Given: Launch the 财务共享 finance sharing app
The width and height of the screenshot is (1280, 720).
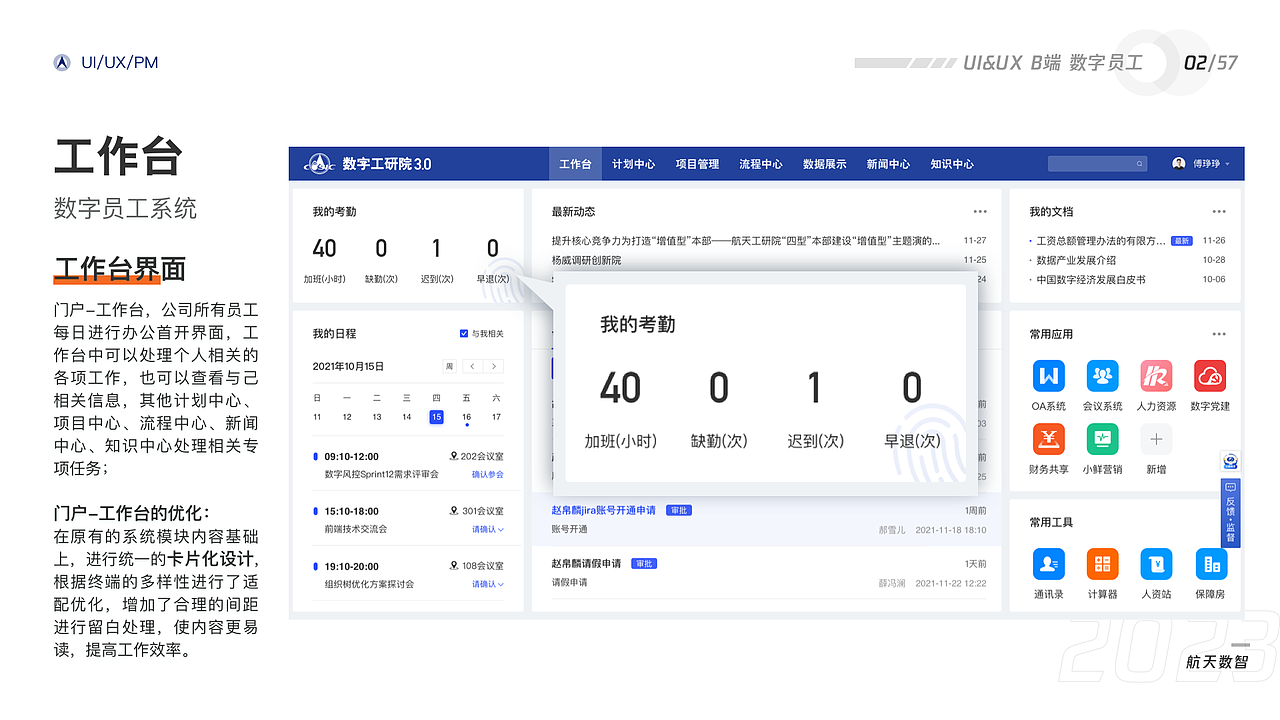Looking at the screenshot, I should click(1048, 438).
